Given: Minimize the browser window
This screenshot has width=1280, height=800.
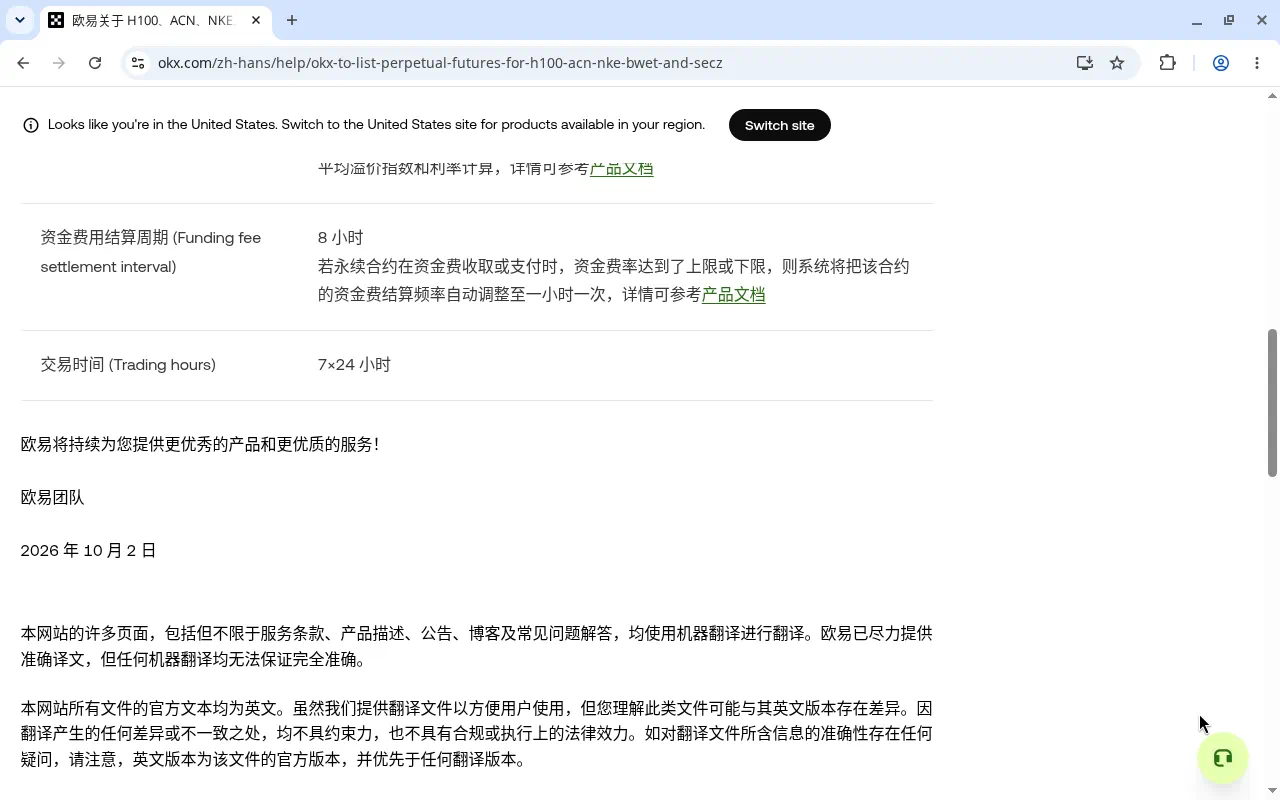Looking at the screenshot, I should [1197, 20].
